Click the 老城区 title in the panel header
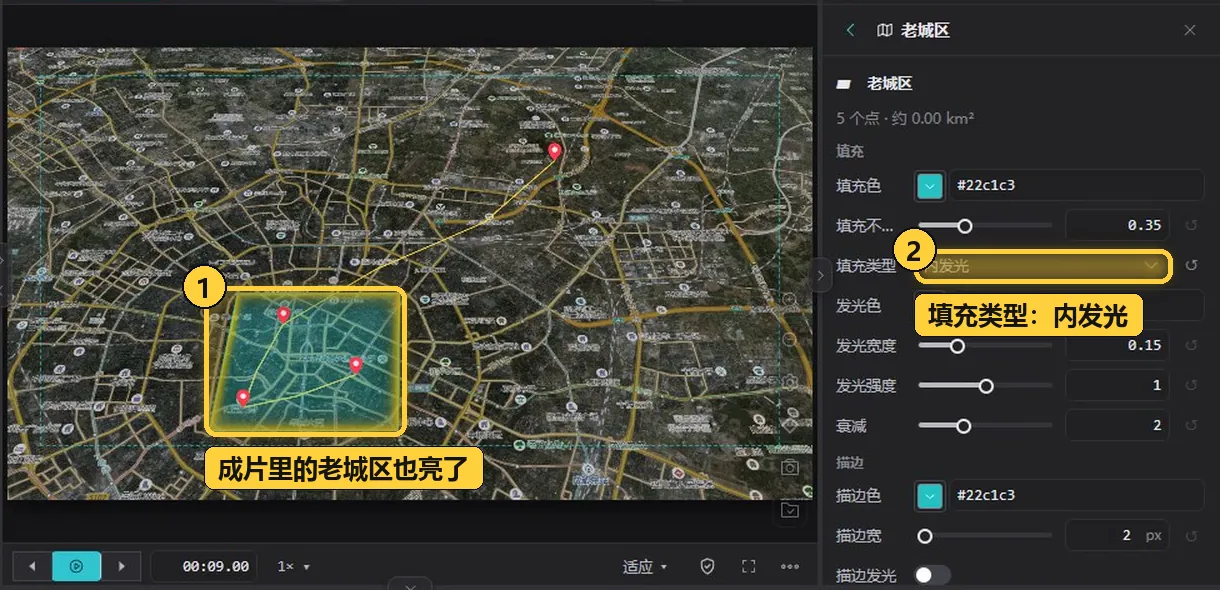1220x590 pixels. pyautogui.click(x=925, y=30)
